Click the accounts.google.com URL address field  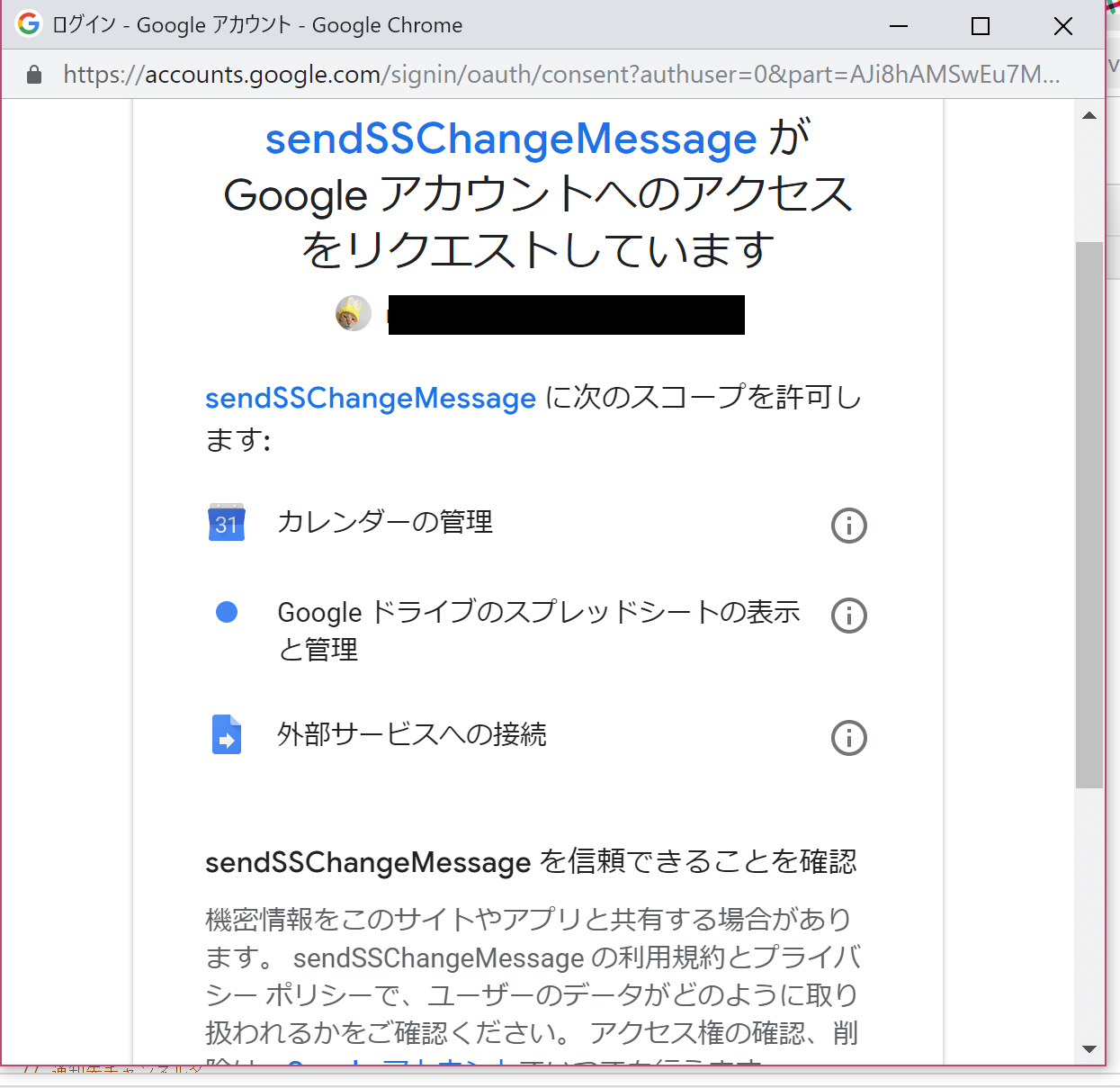click(558, 75)
